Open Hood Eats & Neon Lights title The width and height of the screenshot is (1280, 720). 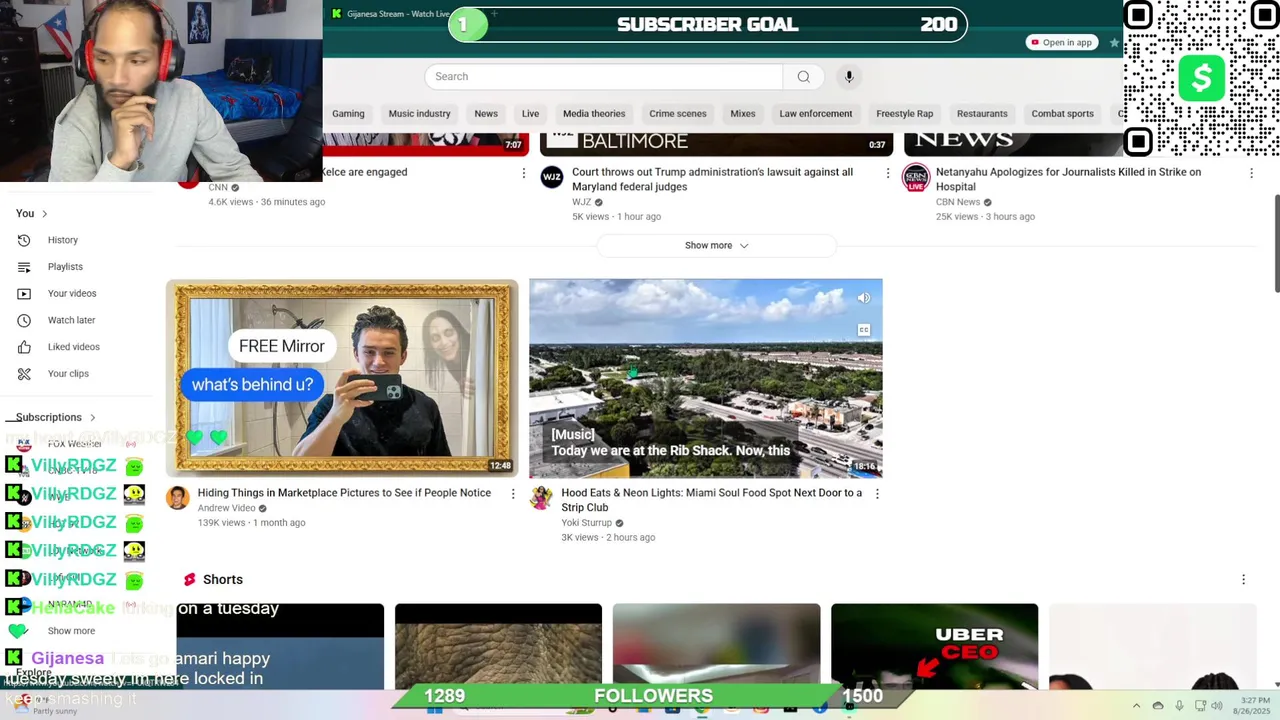[x=711, y=500]
